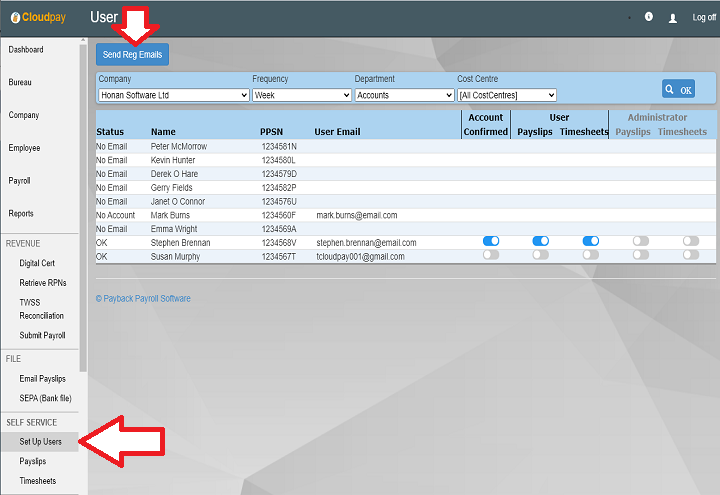This screenshot has width=720, height=495.
Task: Toggle Account Confirmed for Stephen Brennan
Action: [x=490, y=241]
